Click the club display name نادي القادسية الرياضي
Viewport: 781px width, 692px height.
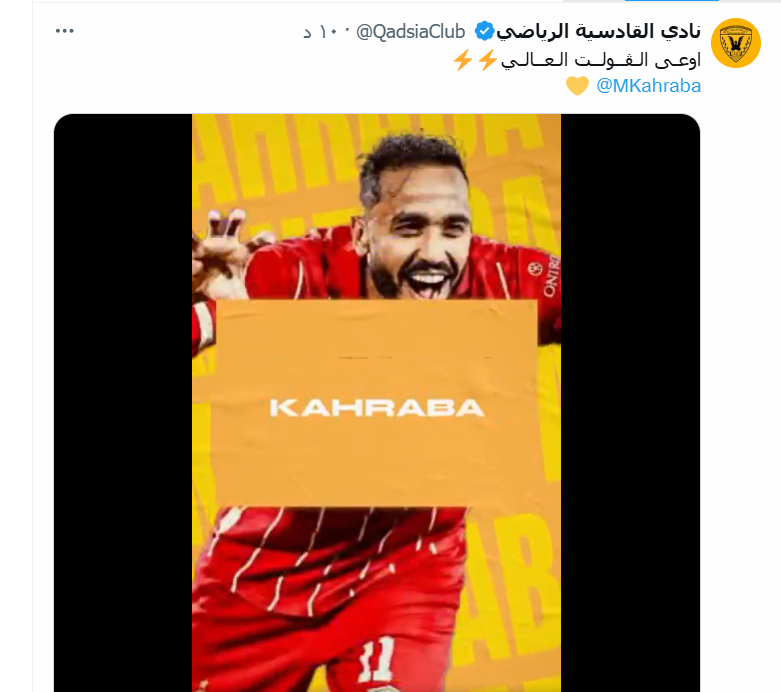tap(599, 31)
